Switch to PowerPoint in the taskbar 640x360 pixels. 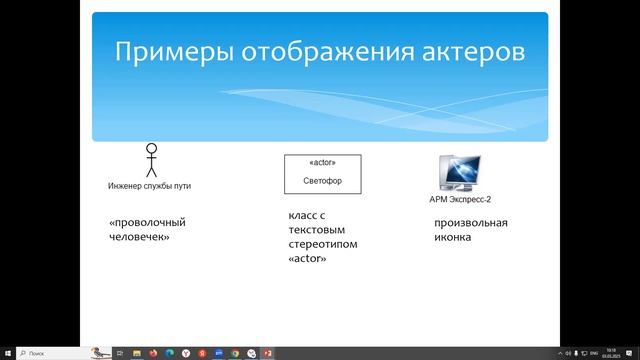click(x=268, y=353)
